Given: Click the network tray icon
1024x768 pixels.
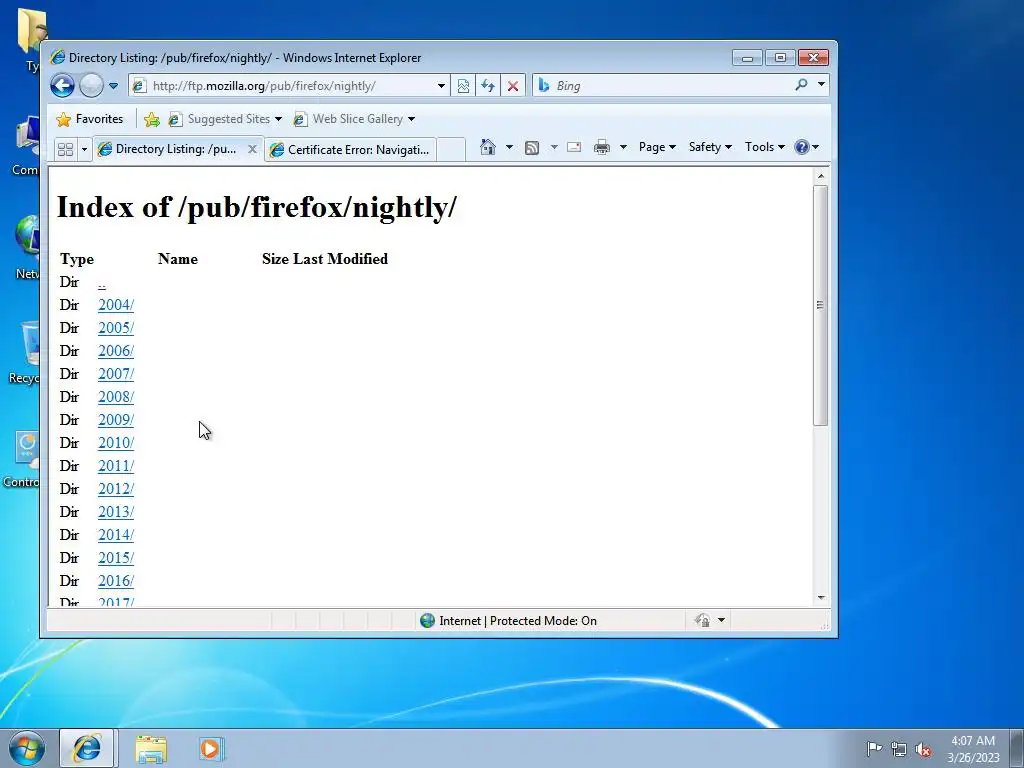Looking at the screenshot, I should 899,749.
